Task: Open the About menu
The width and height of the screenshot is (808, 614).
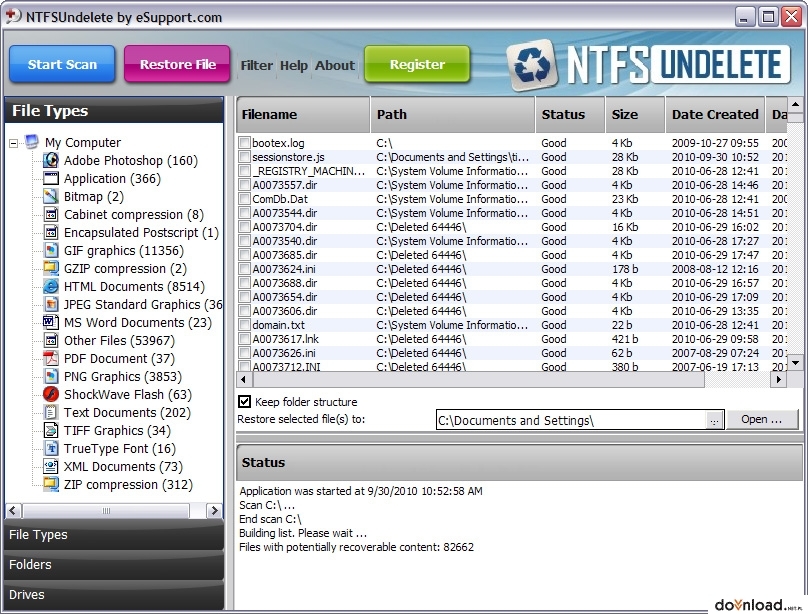Action: [x=335, y=65]
